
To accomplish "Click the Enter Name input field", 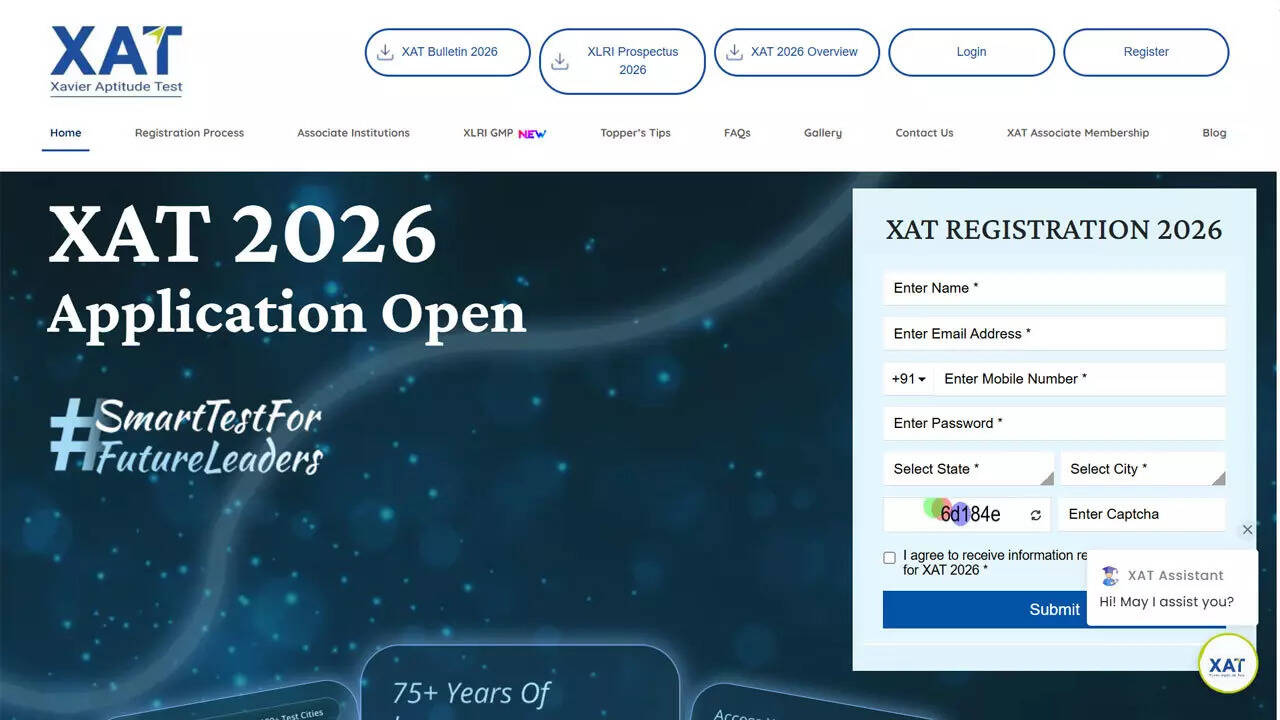I will point(1054,287).
